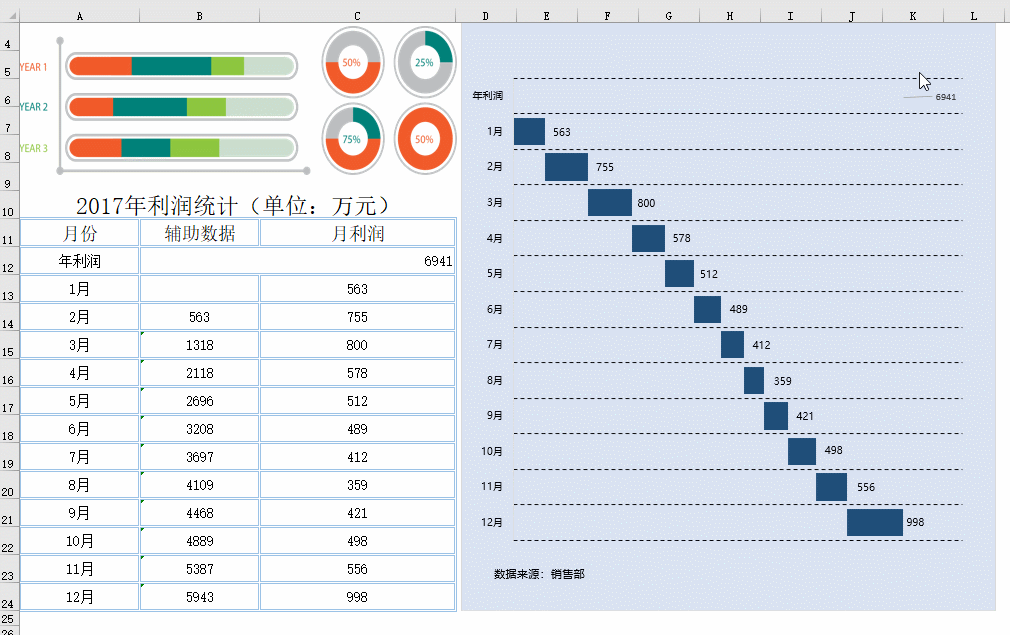1010x635 pixels.
Task: Select the table cell with value 3697
Action: (x=199, y=457)
